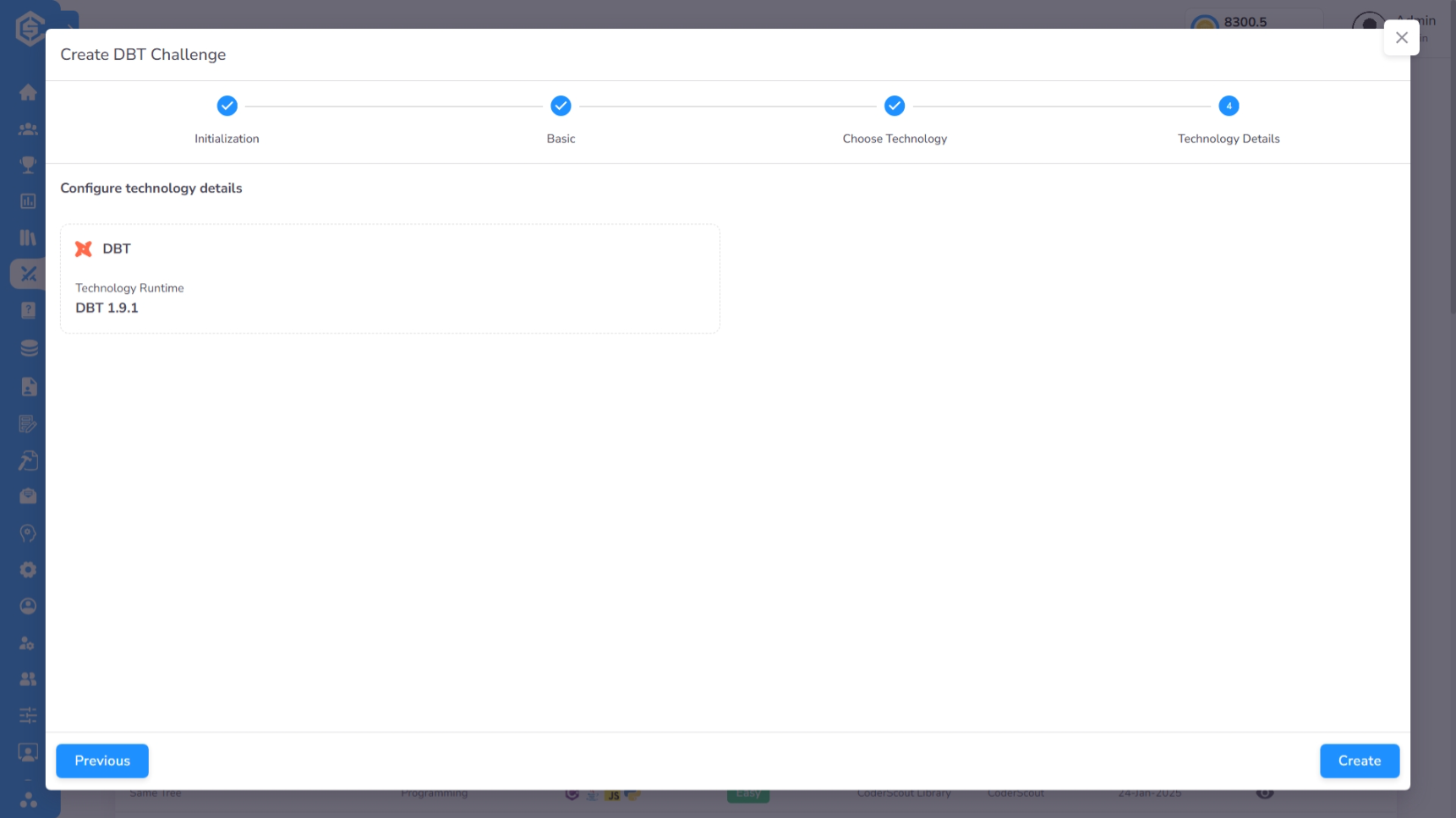This screenshot has width=1456, height=818.
Task: Return to the Choose Technology step
Action: [x=895, y=106]
